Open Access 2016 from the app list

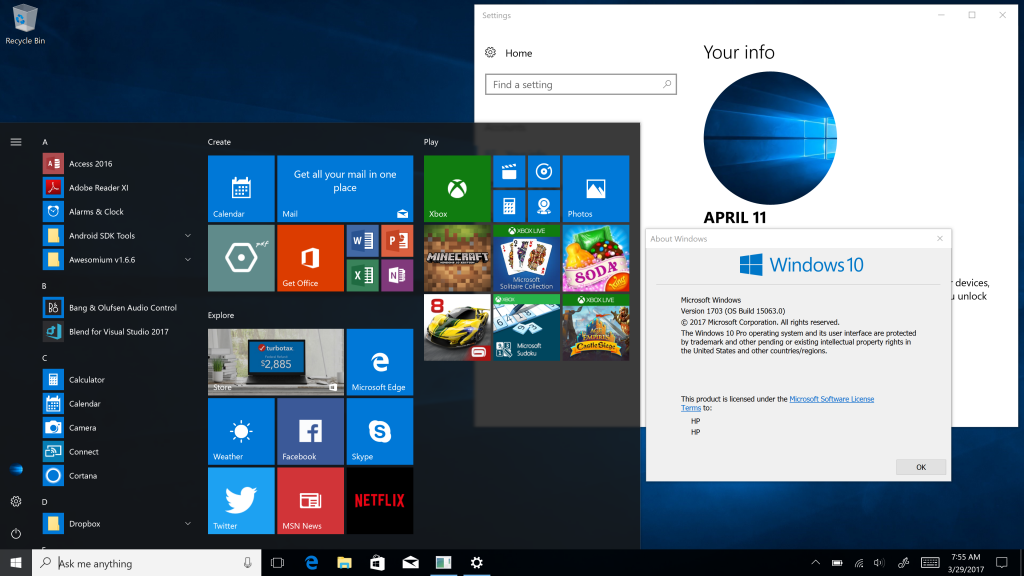point(90,164)
